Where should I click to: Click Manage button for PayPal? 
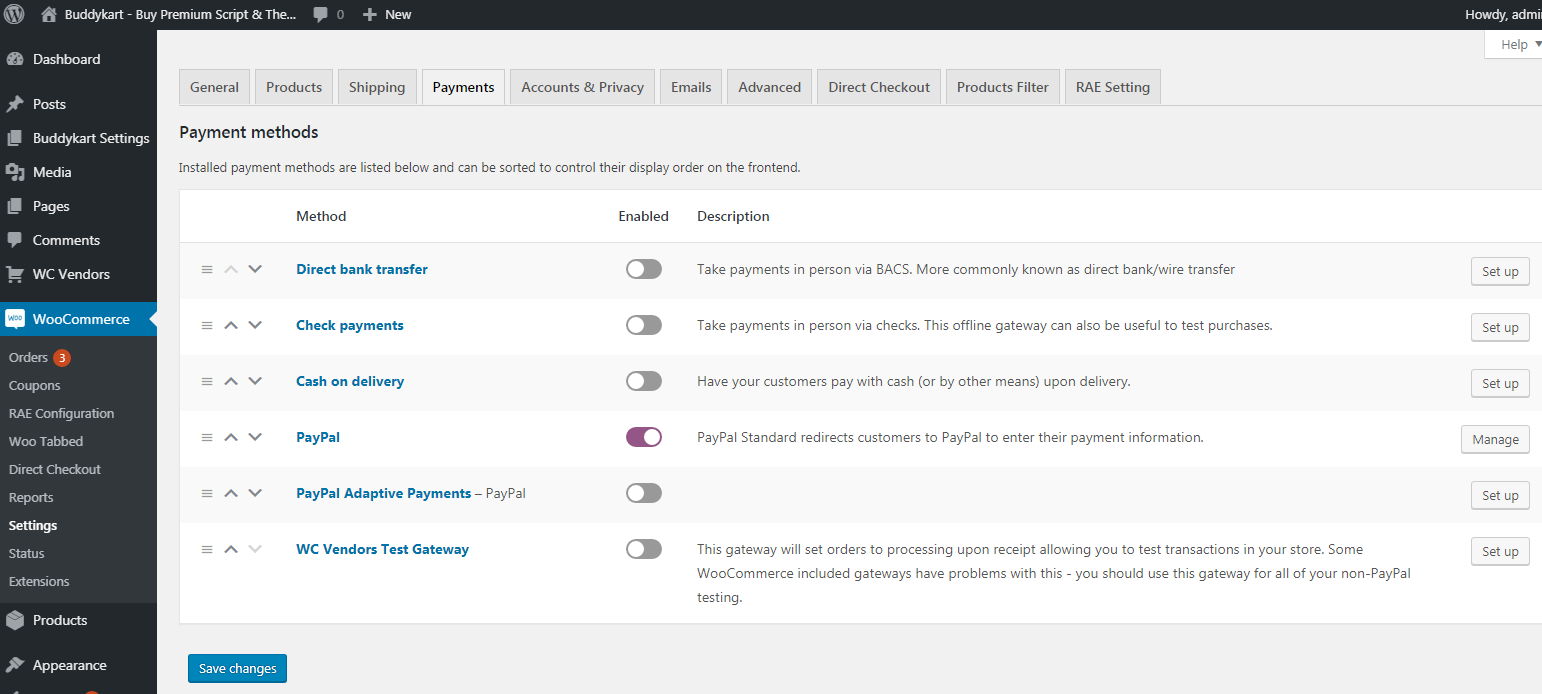(x=1495, y=439)
